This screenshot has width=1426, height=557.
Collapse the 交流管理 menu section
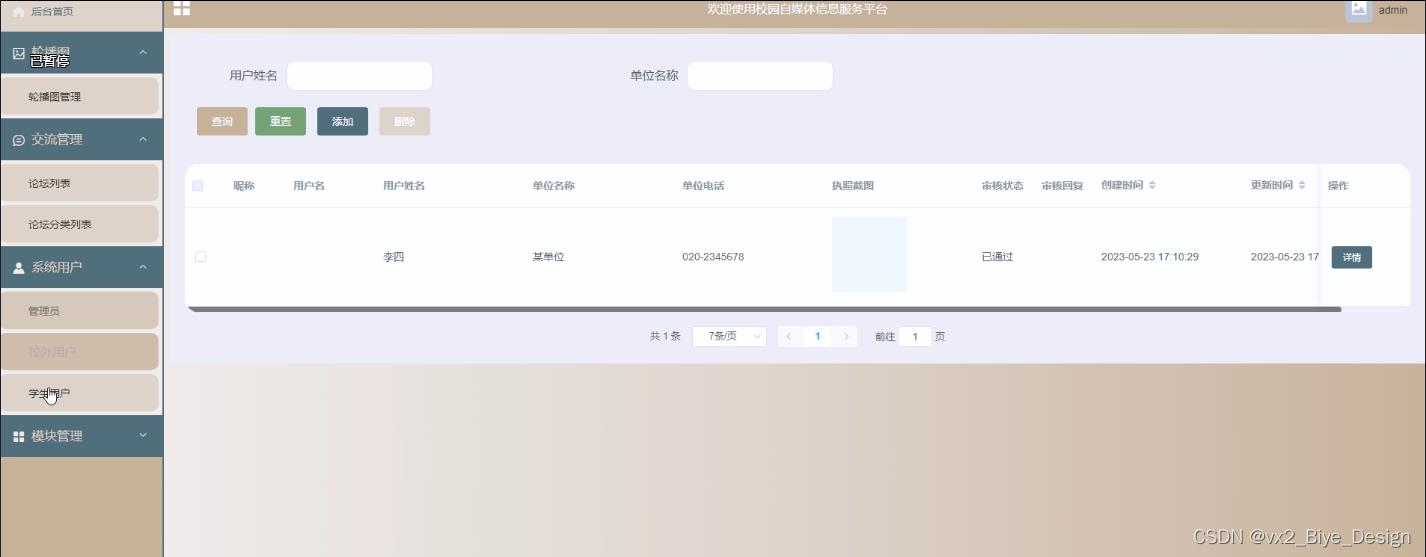143,139
